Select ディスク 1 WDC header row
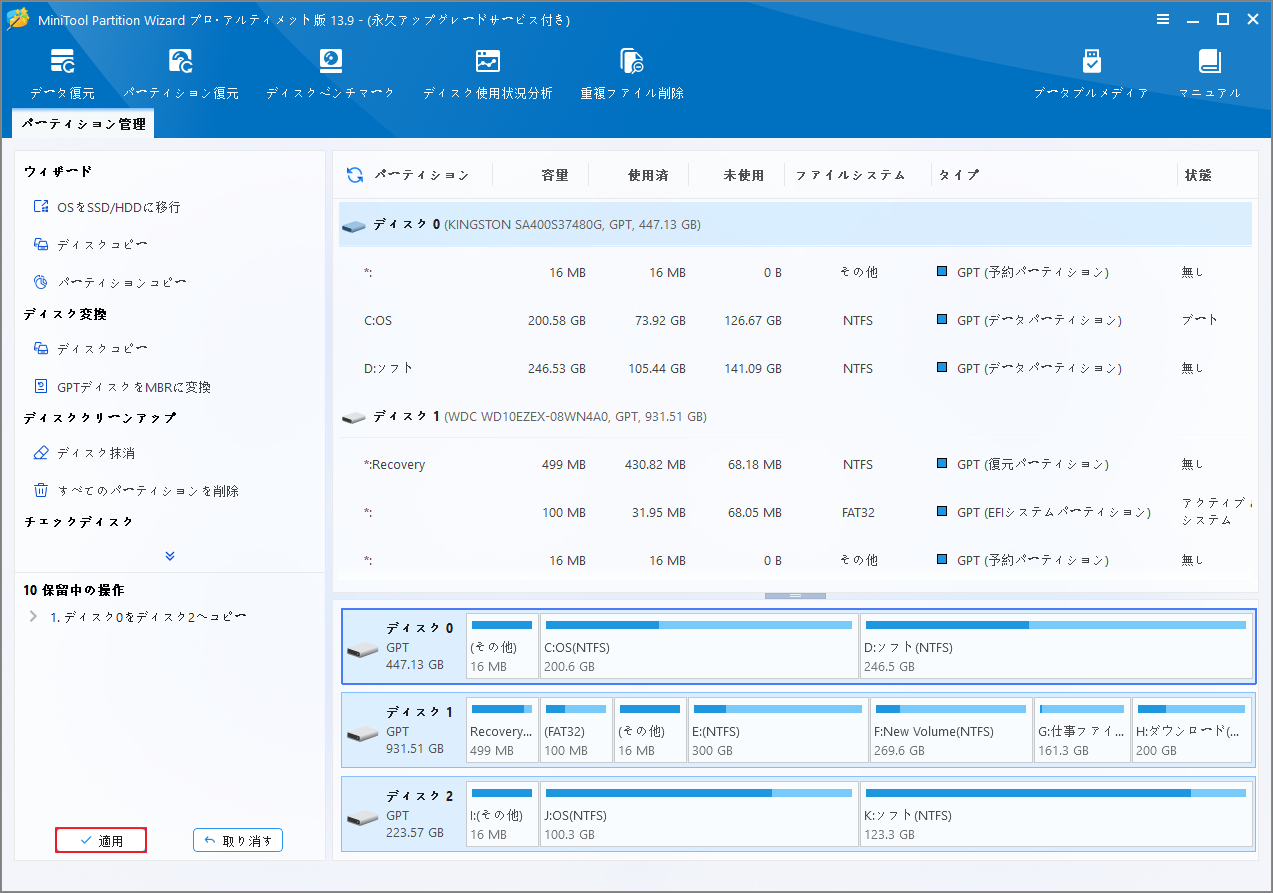 coord(795,416)
